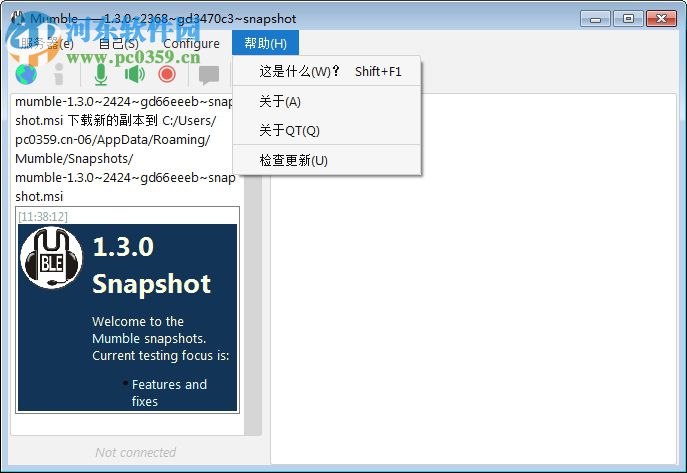The image size is (687, 473).
Task: Open the 自己(S) menu
Action: point(119,43)
